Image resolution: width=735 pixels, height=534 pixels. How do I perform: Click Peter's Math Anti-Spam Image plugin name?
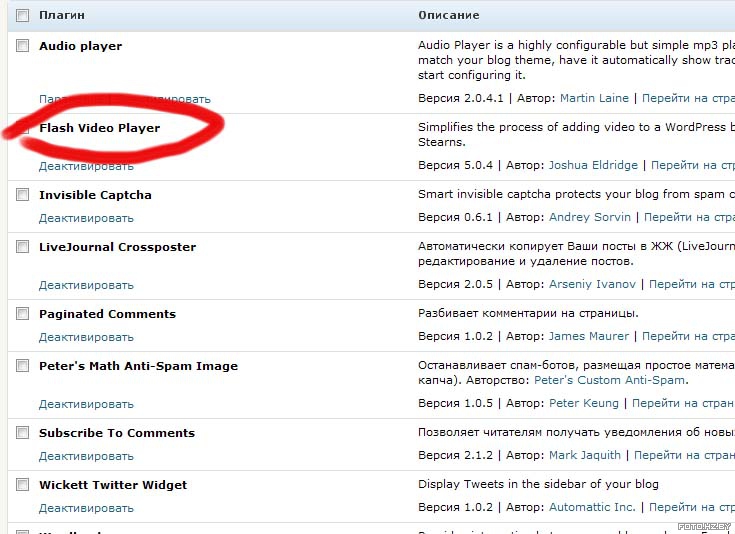point(138,366)
